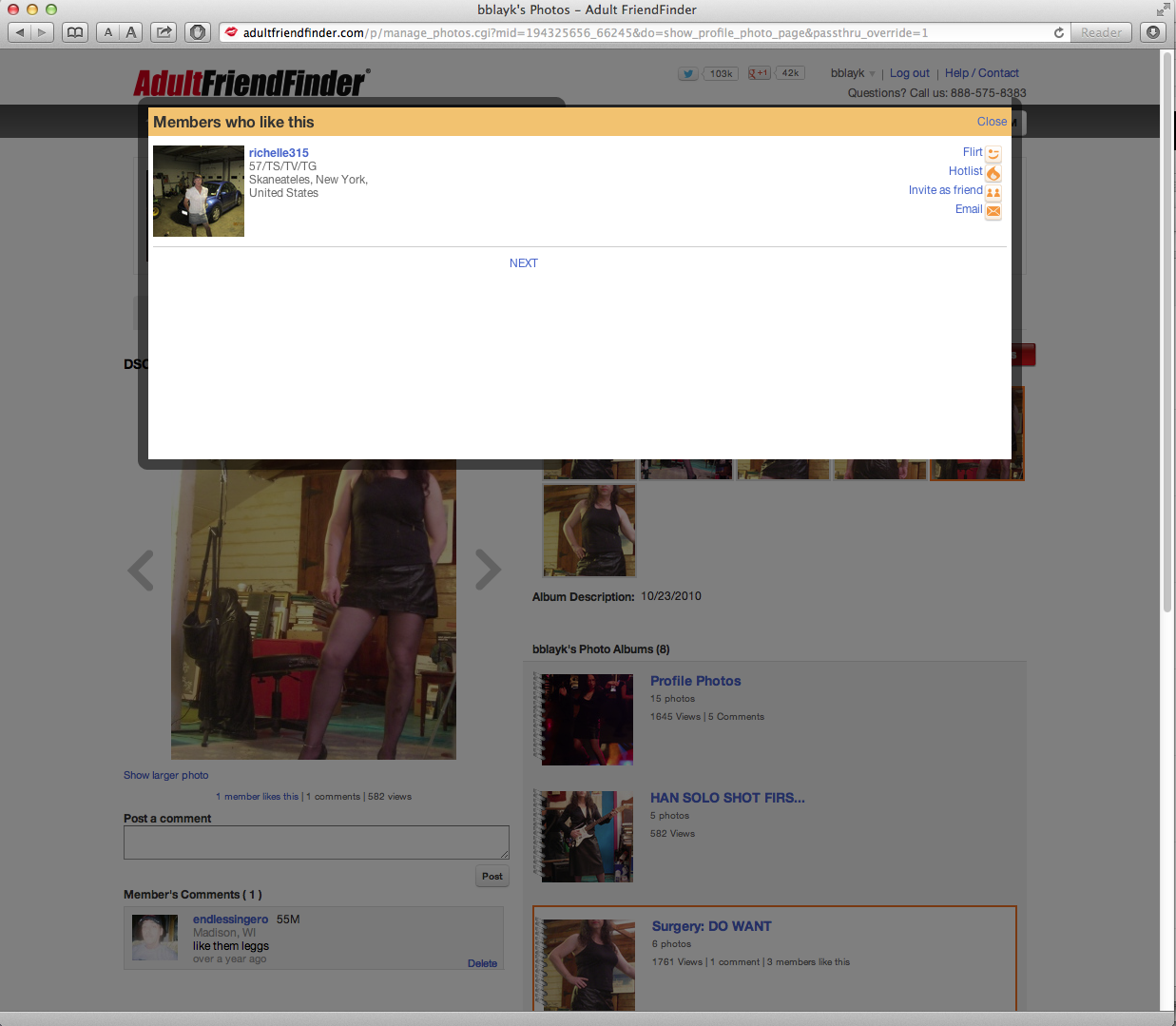Delete endlessingero's comment
Screen dimensions: 1176x1026
coord(481,963)
